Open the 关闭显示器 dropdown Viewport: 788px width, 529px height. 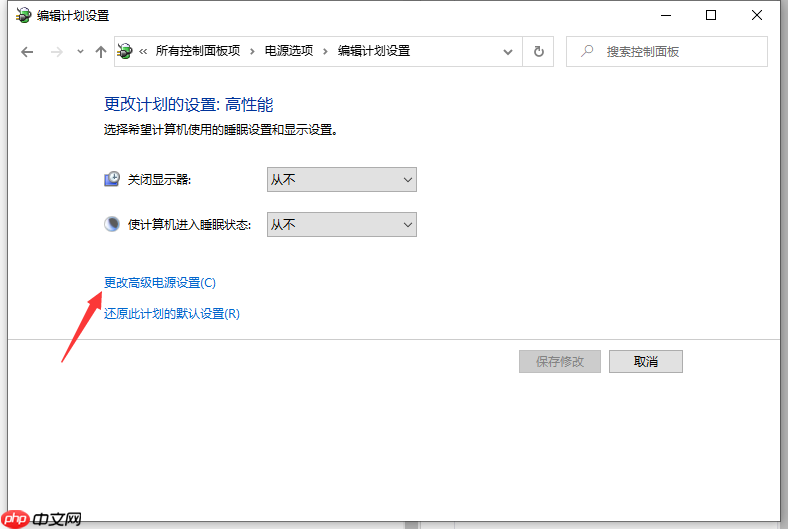pos(342,179)
